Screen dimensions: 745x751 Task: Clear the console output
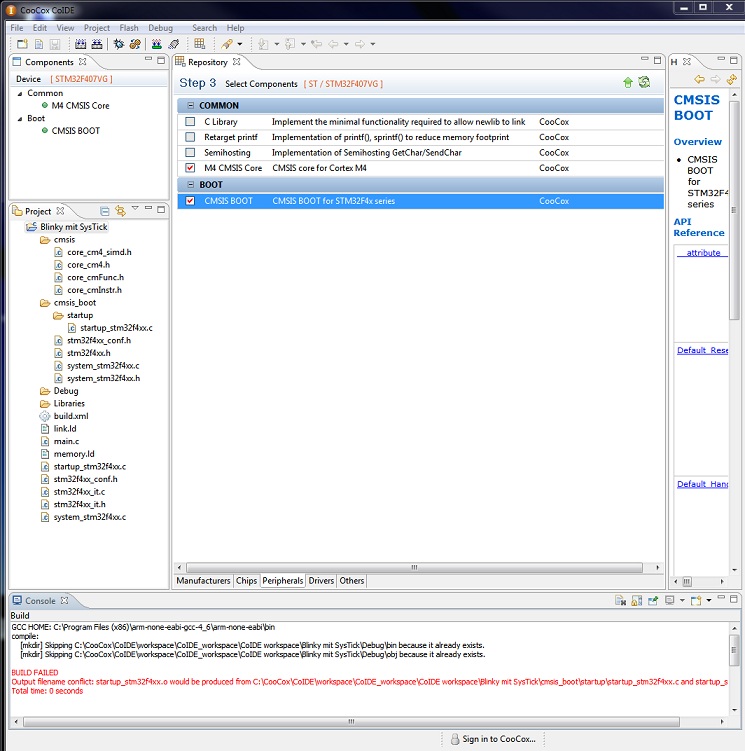click(620, 601)
